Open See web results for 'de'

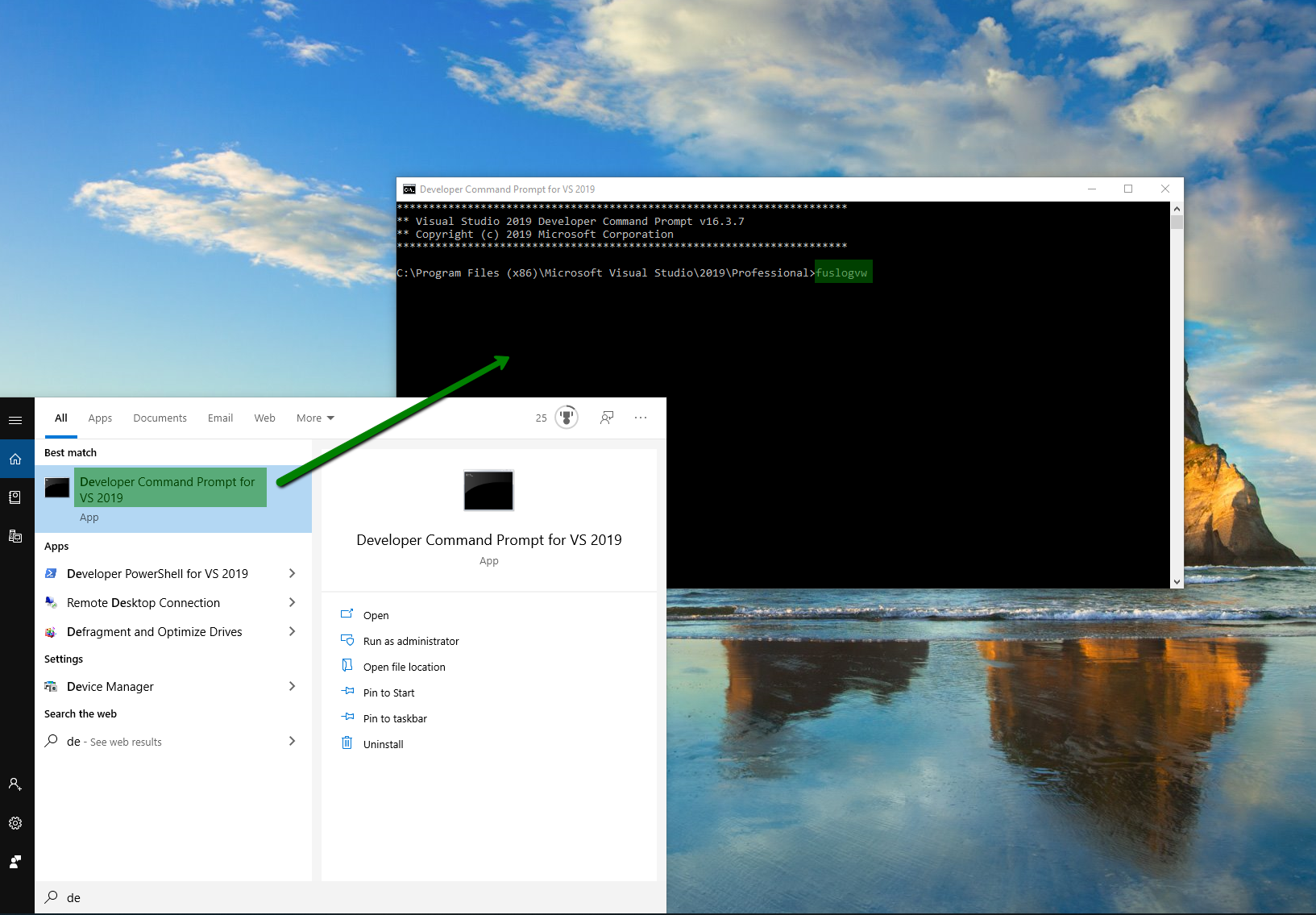113,741
